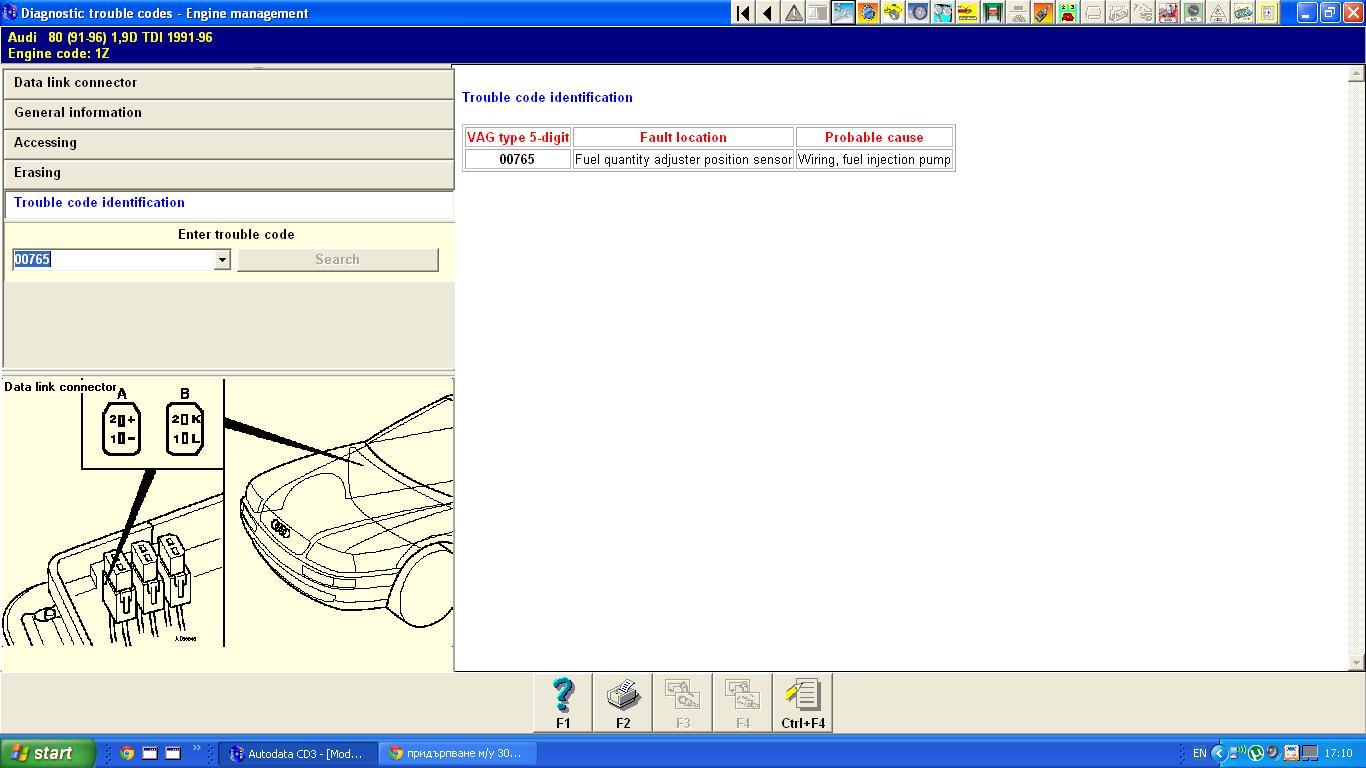Open the red engine management toolbar icon
The height and width of the screenshot is (768, 1366).
(1168, 13)
